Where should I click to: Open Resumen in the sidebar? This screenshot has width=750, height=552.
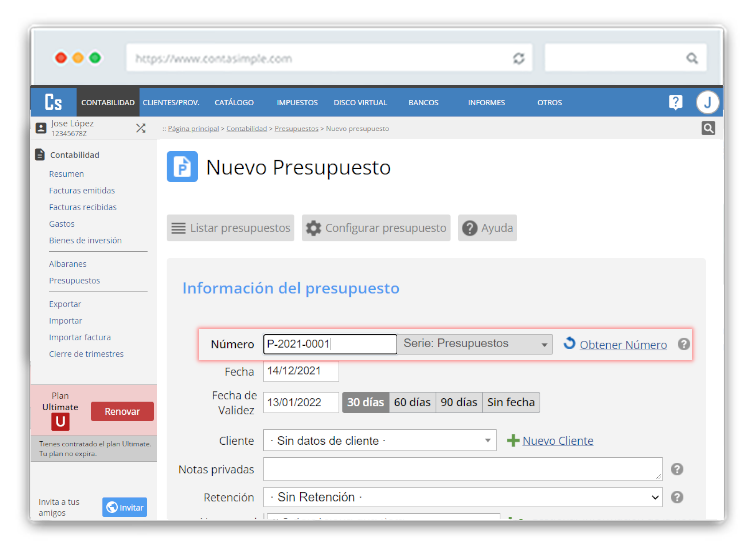click(x=66, y=174)
